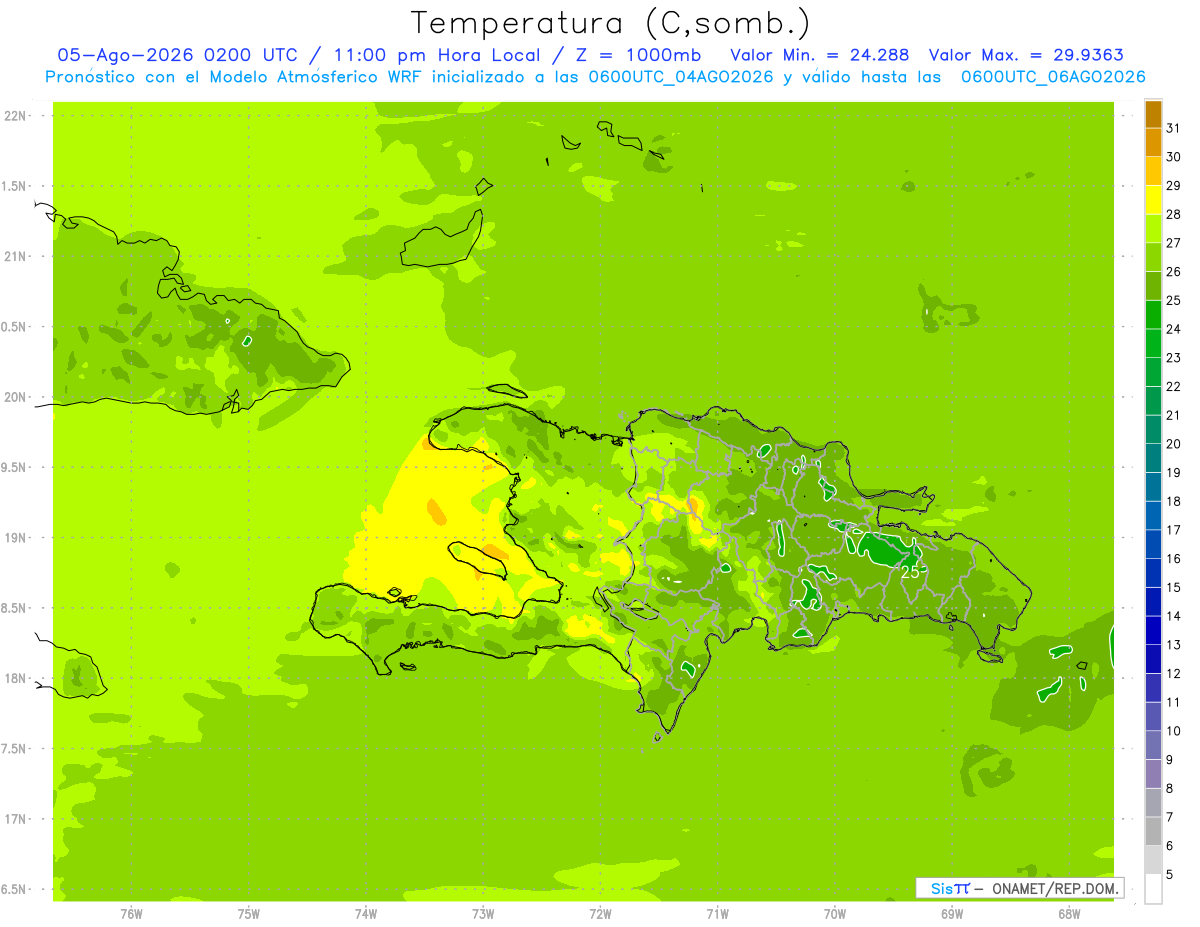Click the legend value 11

tap(1174, 702)
